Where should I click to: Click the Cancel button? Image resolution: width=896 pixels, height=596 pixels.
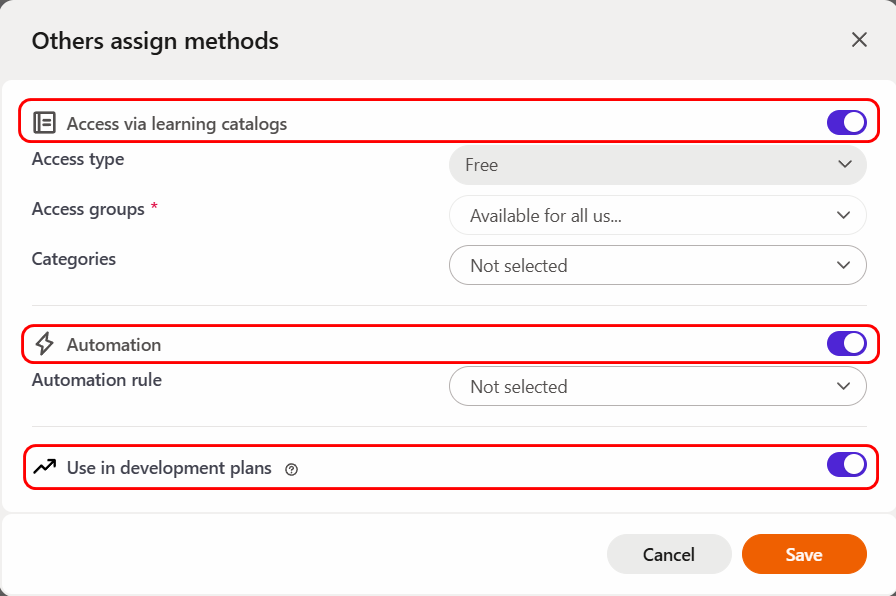pyautogui.click(x=668, y=554)
